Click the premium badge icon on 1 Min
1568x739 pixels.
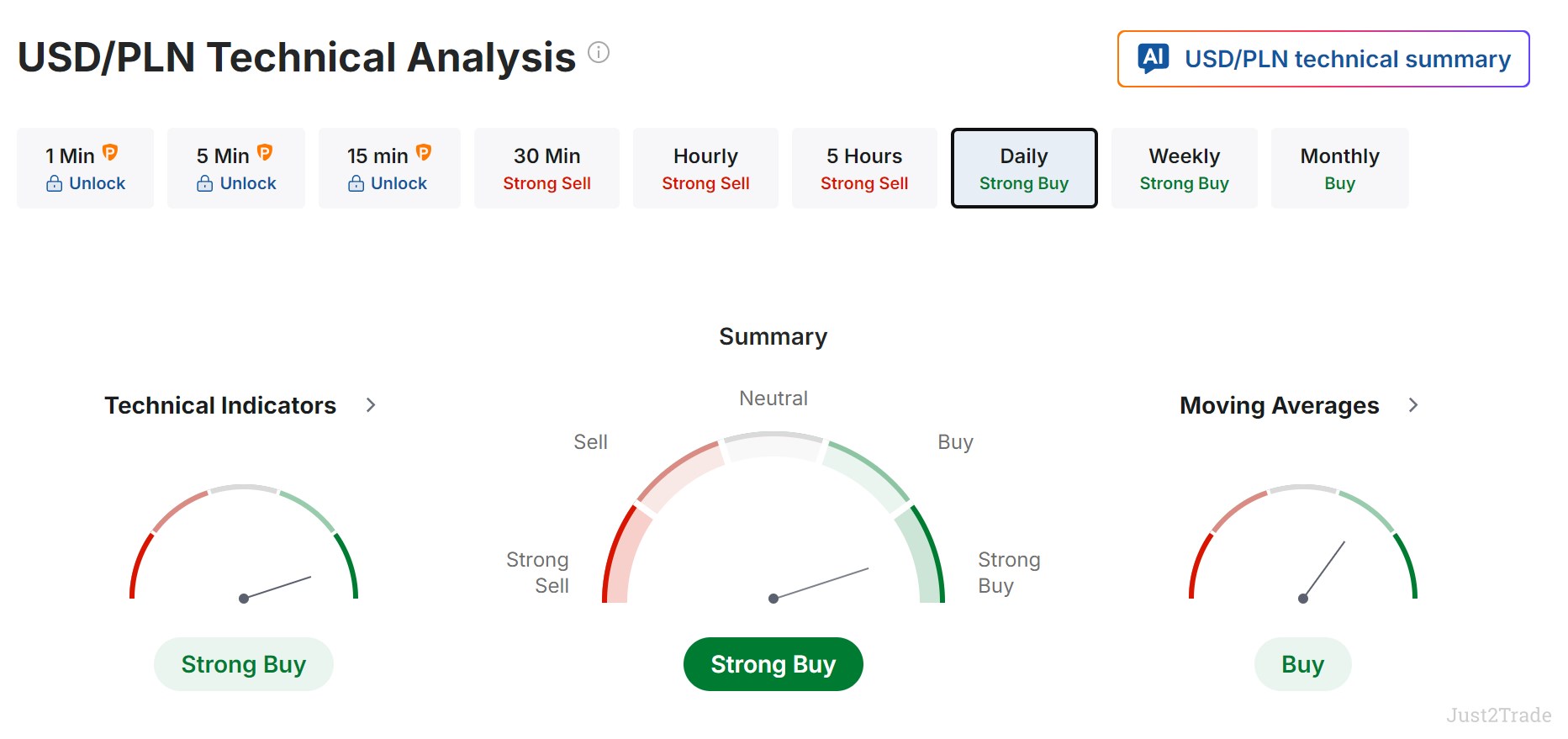(110, 152)
